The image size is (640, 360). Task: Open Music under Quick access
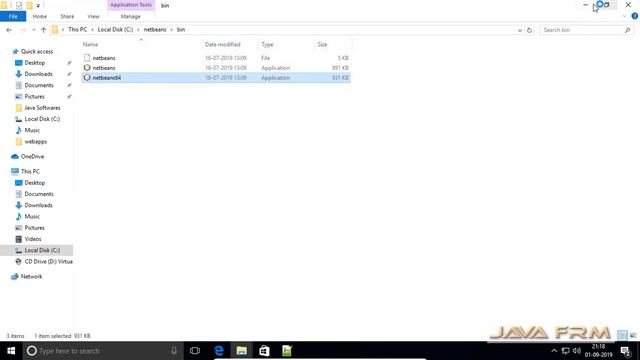(32, 130)
